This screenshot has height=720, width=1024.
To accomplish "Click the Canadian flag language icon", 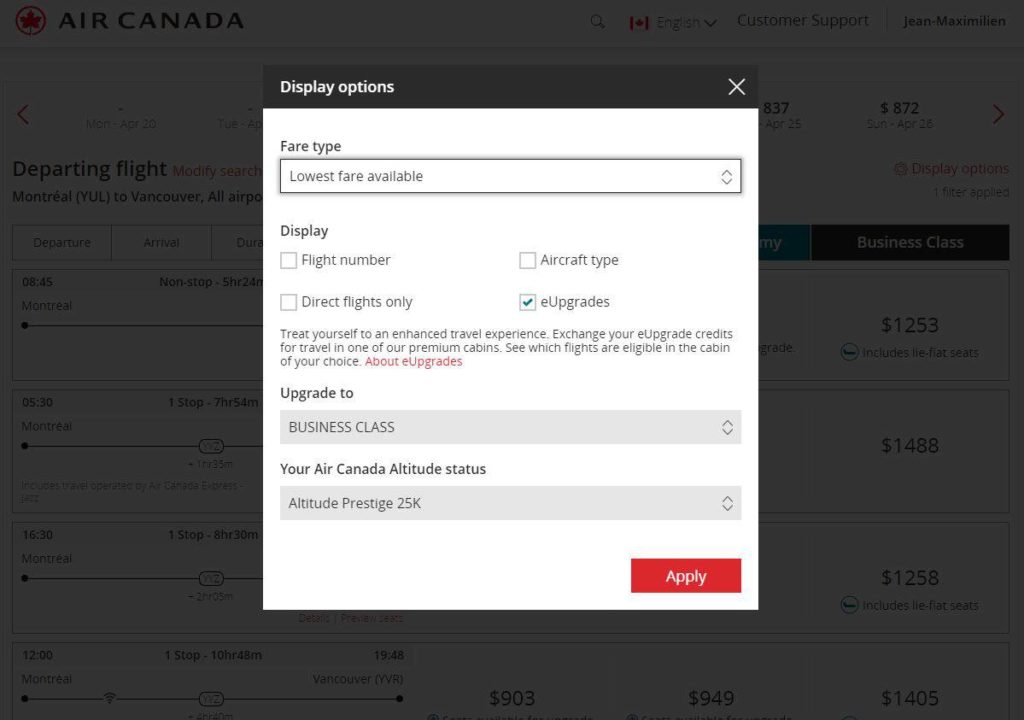I will pos(636,20).
